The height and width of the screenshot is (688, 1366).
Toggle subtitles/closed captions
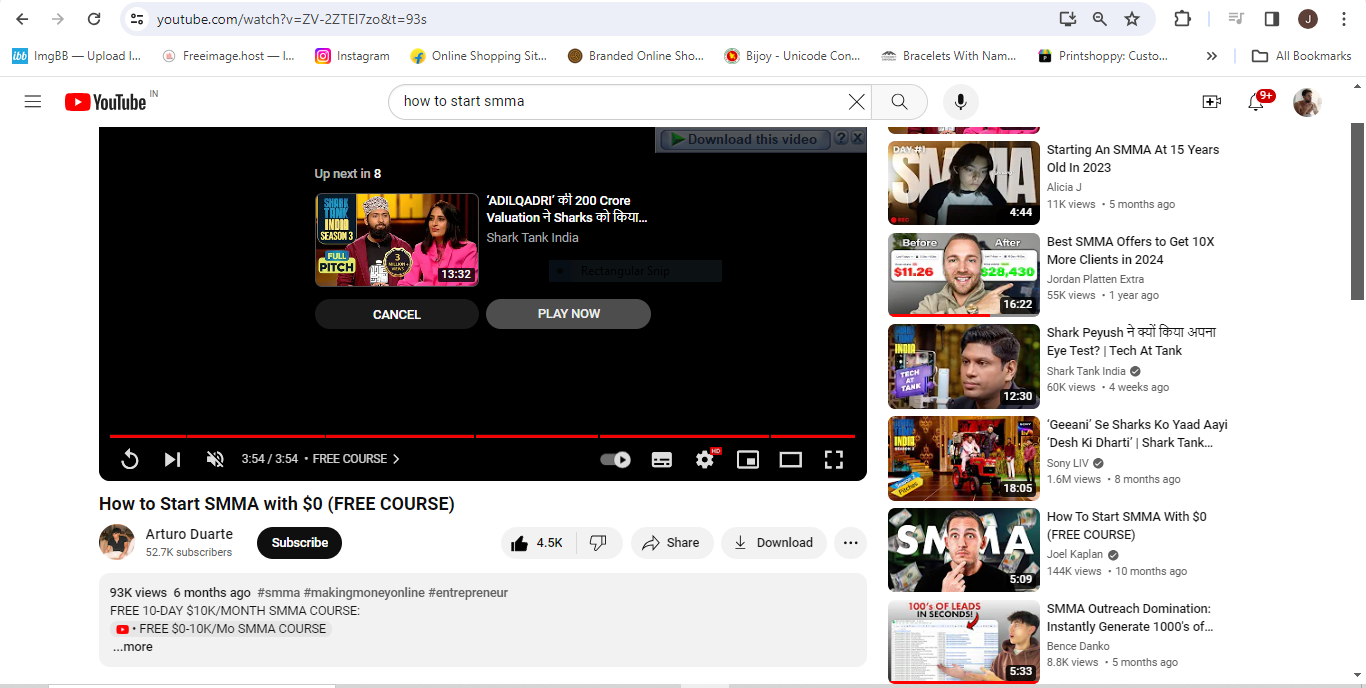(662, 459)
